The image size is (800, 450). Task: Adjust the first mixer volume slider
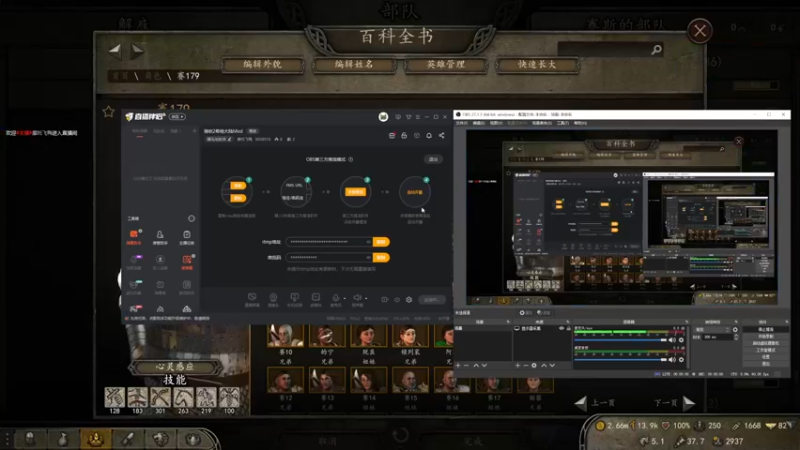(620, 340)
